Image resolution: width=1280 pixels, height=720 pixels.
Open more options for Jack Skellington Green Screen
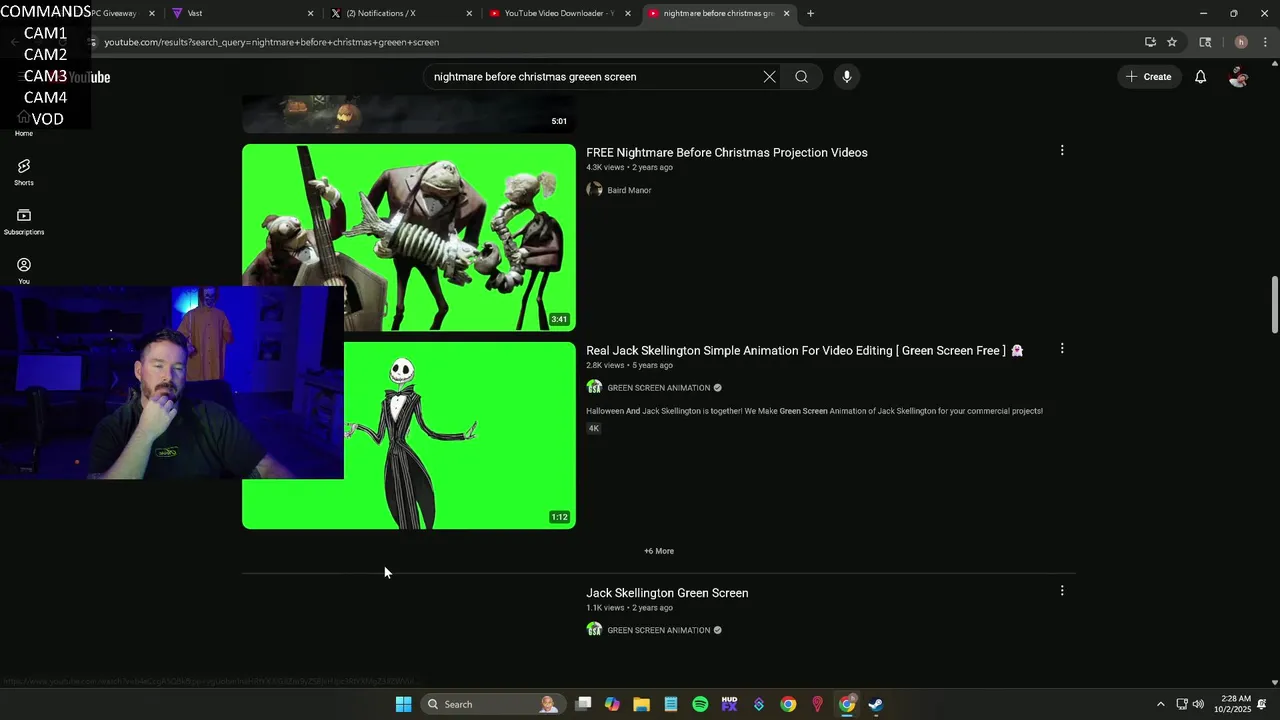pos(1062,591)
